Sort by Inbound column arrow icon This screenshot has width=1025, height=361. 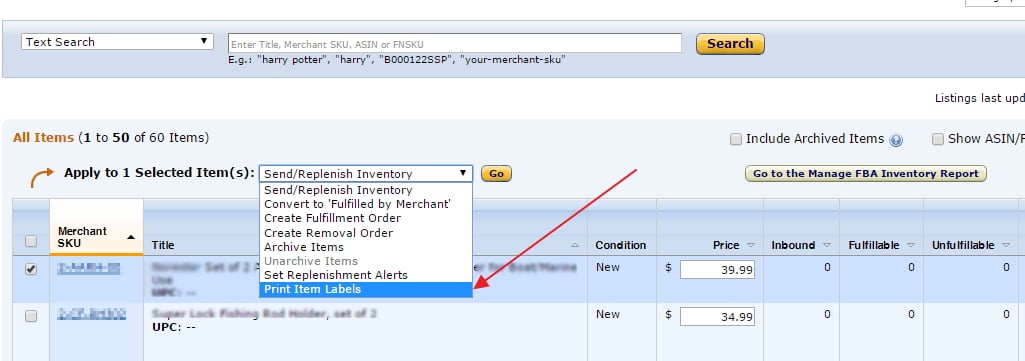point(827,245)
